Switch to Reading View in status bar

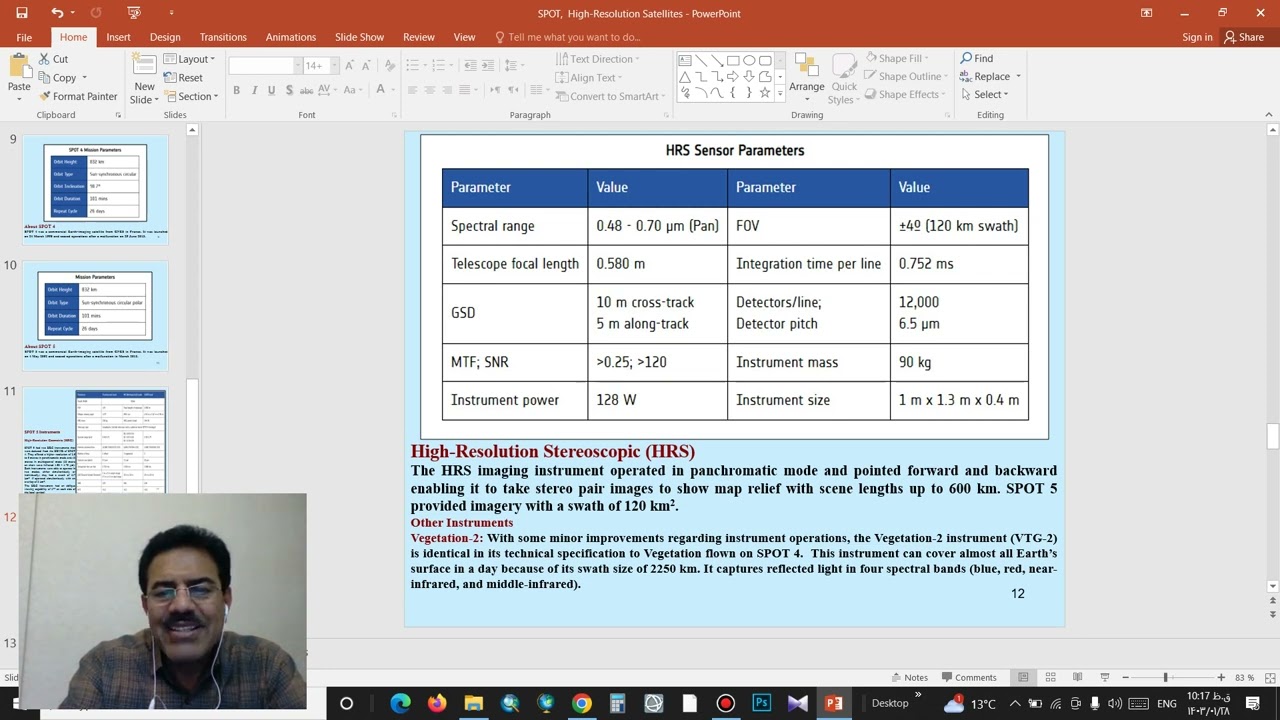[x=1077, y=677]
